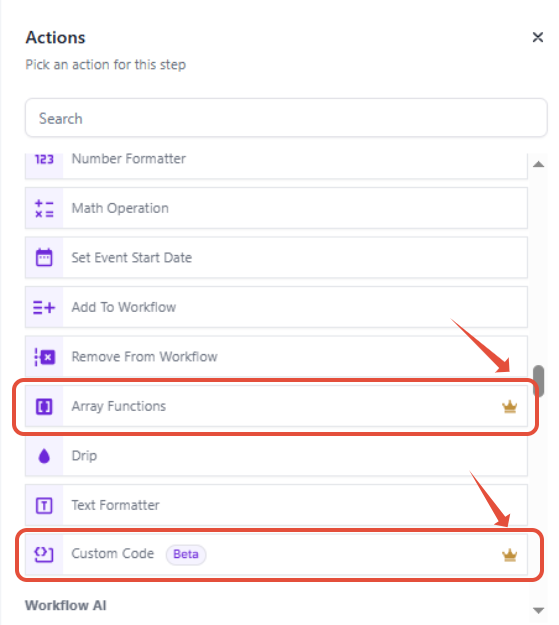This screenshot has width=559, height=625.
Task: Click the Add To Workflow list-plus icon
Action: [44, 307]
